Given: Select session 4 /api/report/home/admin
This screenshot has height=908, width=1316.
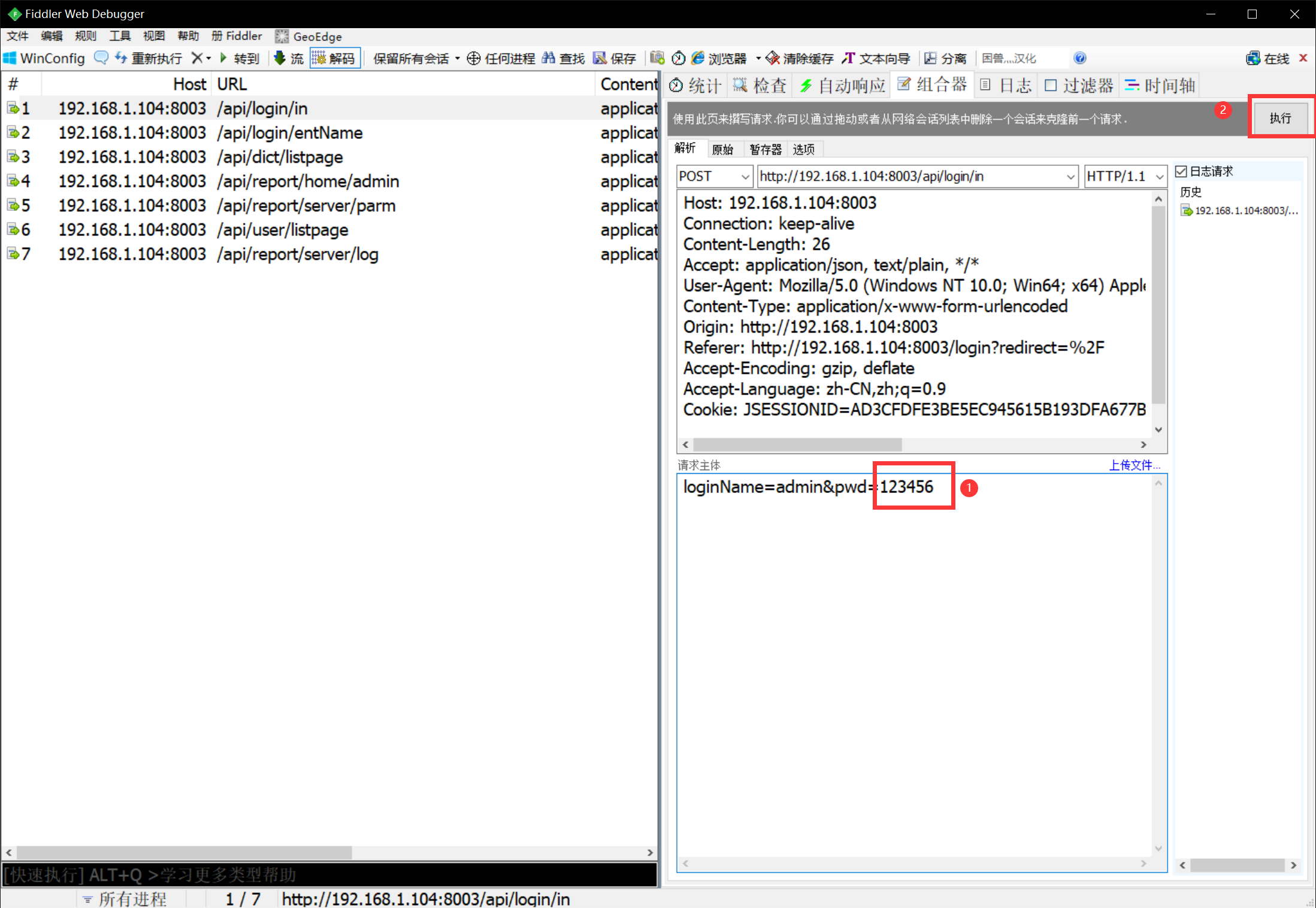Looking at the screenshot, I should (308, 181).
